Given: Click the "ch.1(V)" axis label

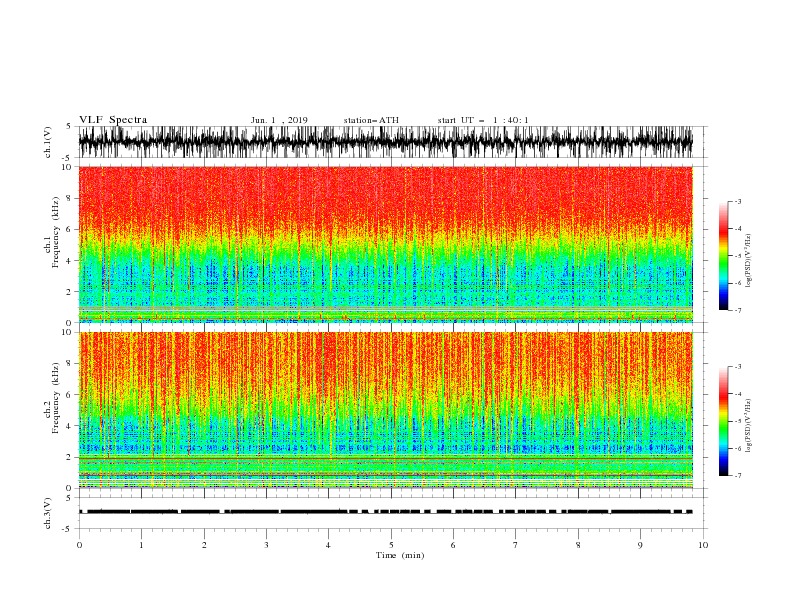Looking at the screenshot, I should pyautogui.click(x=48, y=142).
